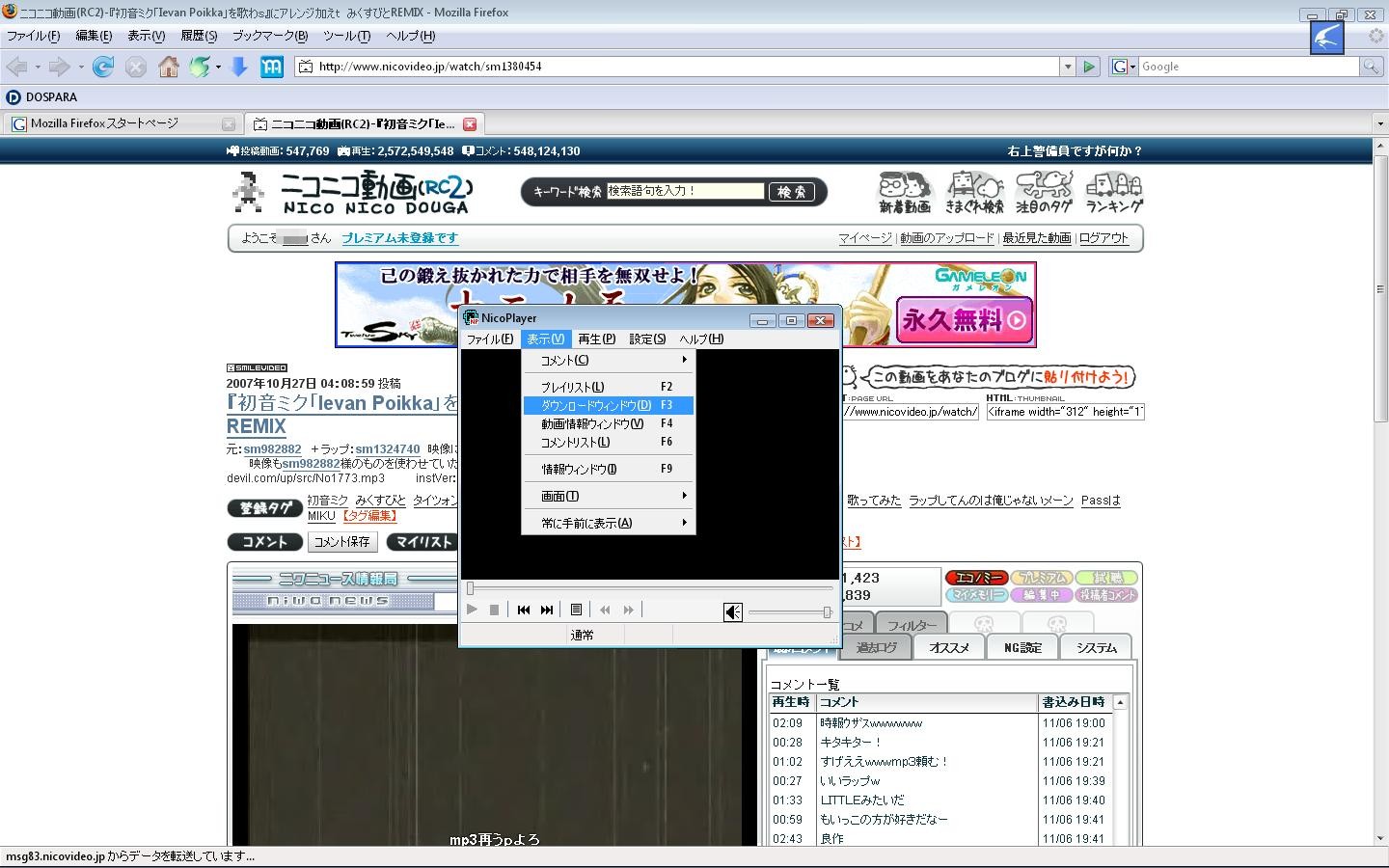This screenshot has height=868, width=1389.
Task: Select 動画情報ウィンドウ(V) menu entry
Action: (608, 423)
